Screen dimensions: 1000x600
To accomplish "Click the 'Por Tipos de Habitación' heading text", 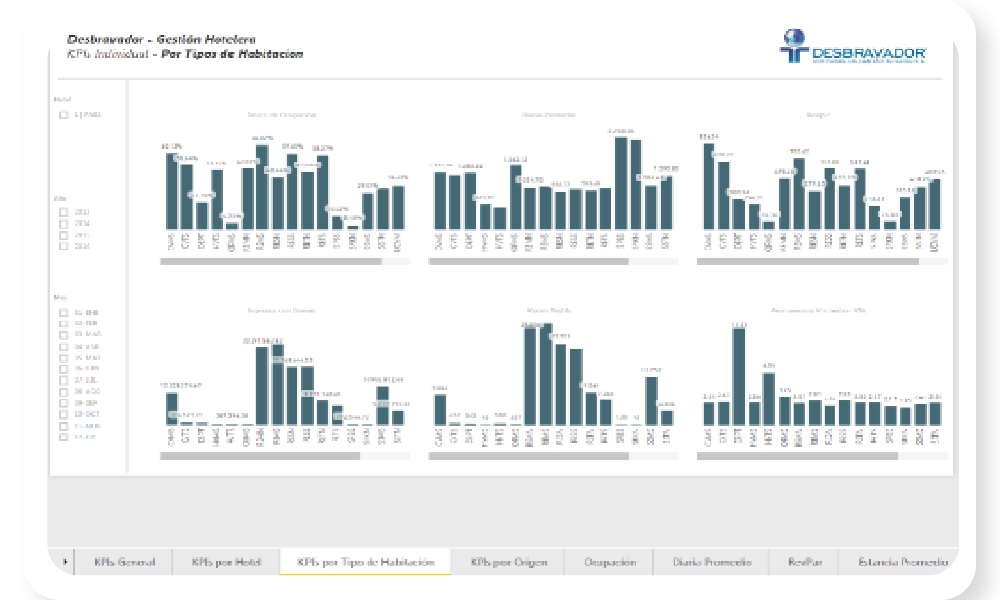I will coord(232,54).
